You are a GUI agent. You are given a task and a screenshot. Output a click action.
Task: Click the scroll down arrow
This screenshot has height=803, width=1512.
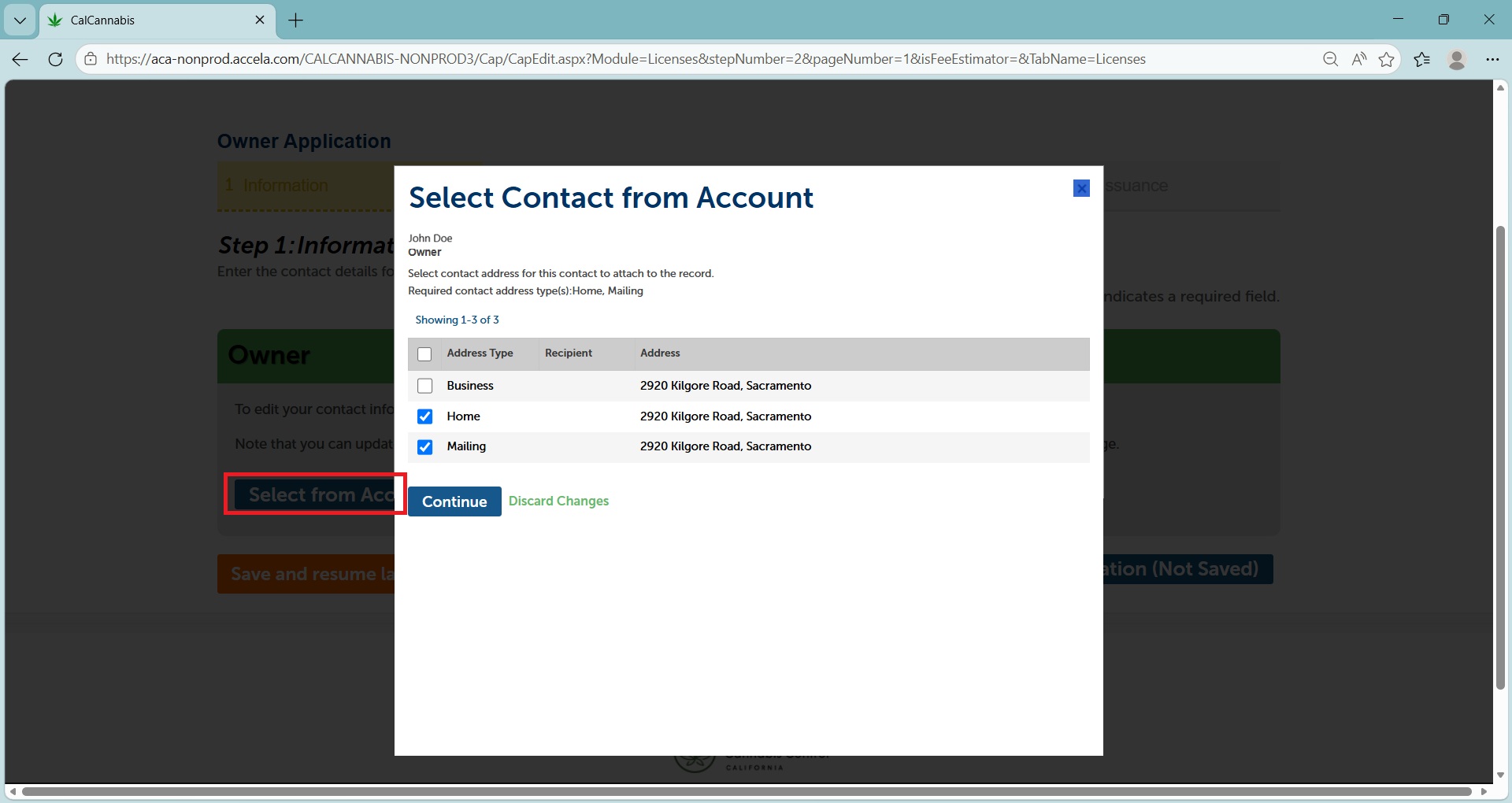(1500, 775)
